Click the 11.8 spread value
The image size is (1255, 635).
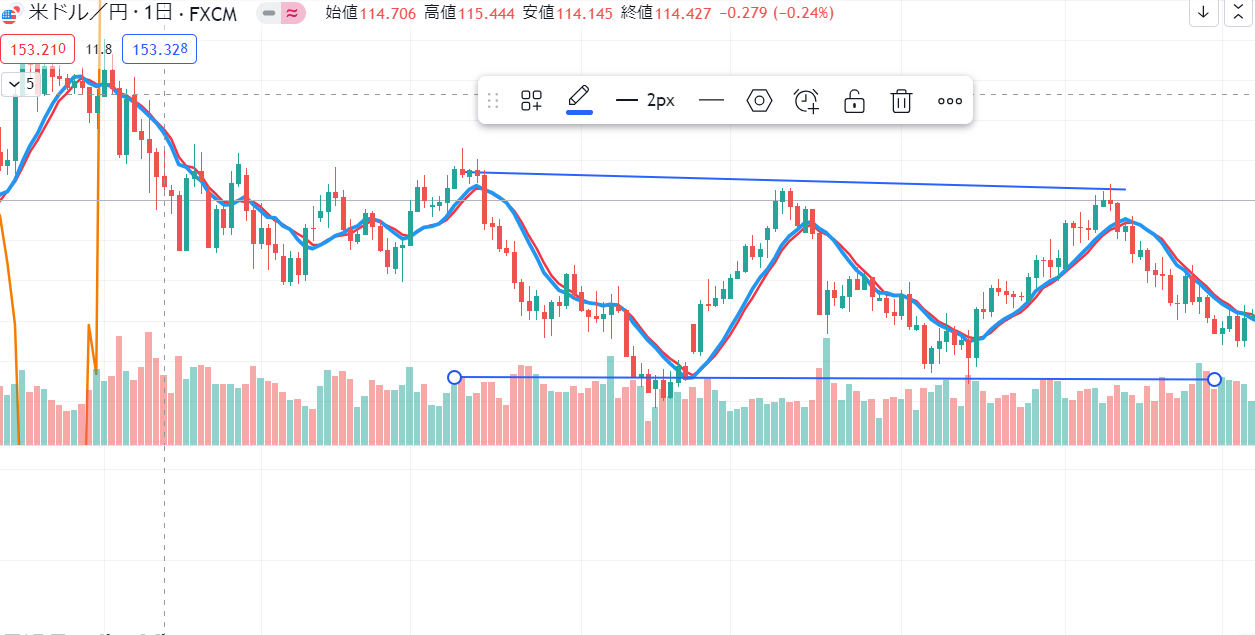pos(99,49)
